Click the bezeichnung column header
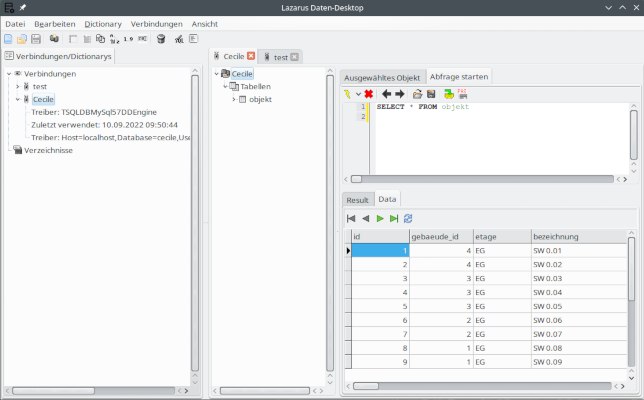 click(x=579, y=237)
